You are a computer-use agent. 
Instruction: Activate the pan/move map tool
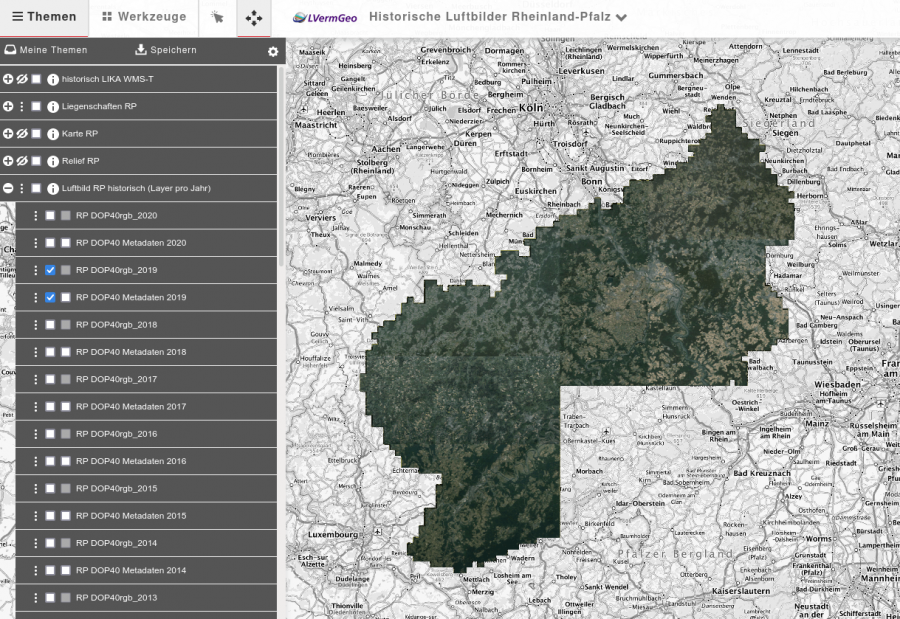pos(253,18)
